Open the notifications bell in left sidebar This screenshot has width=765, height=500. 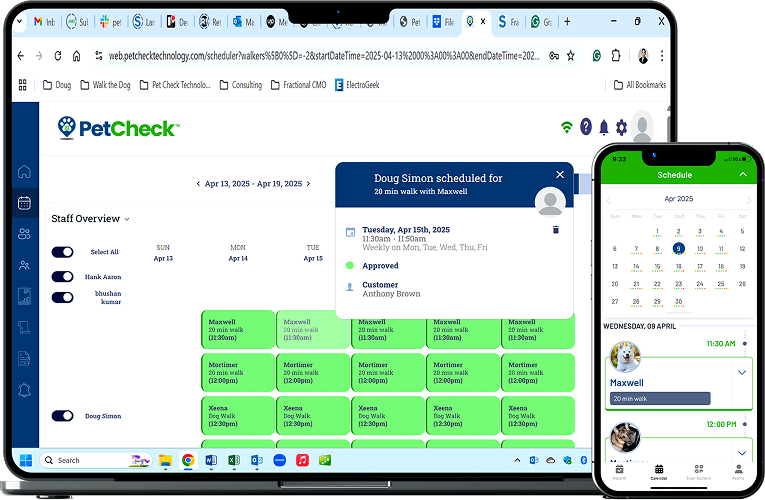click(x=24, y=389)
